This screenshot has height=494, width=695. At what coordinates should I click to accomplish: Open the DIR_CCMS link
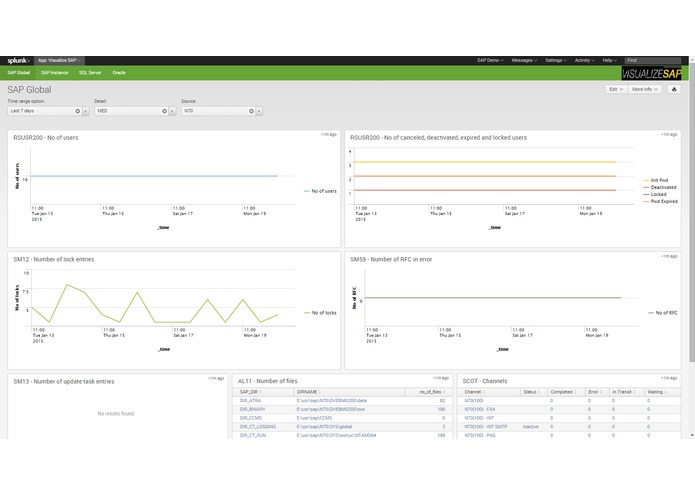tap(250, 418)
